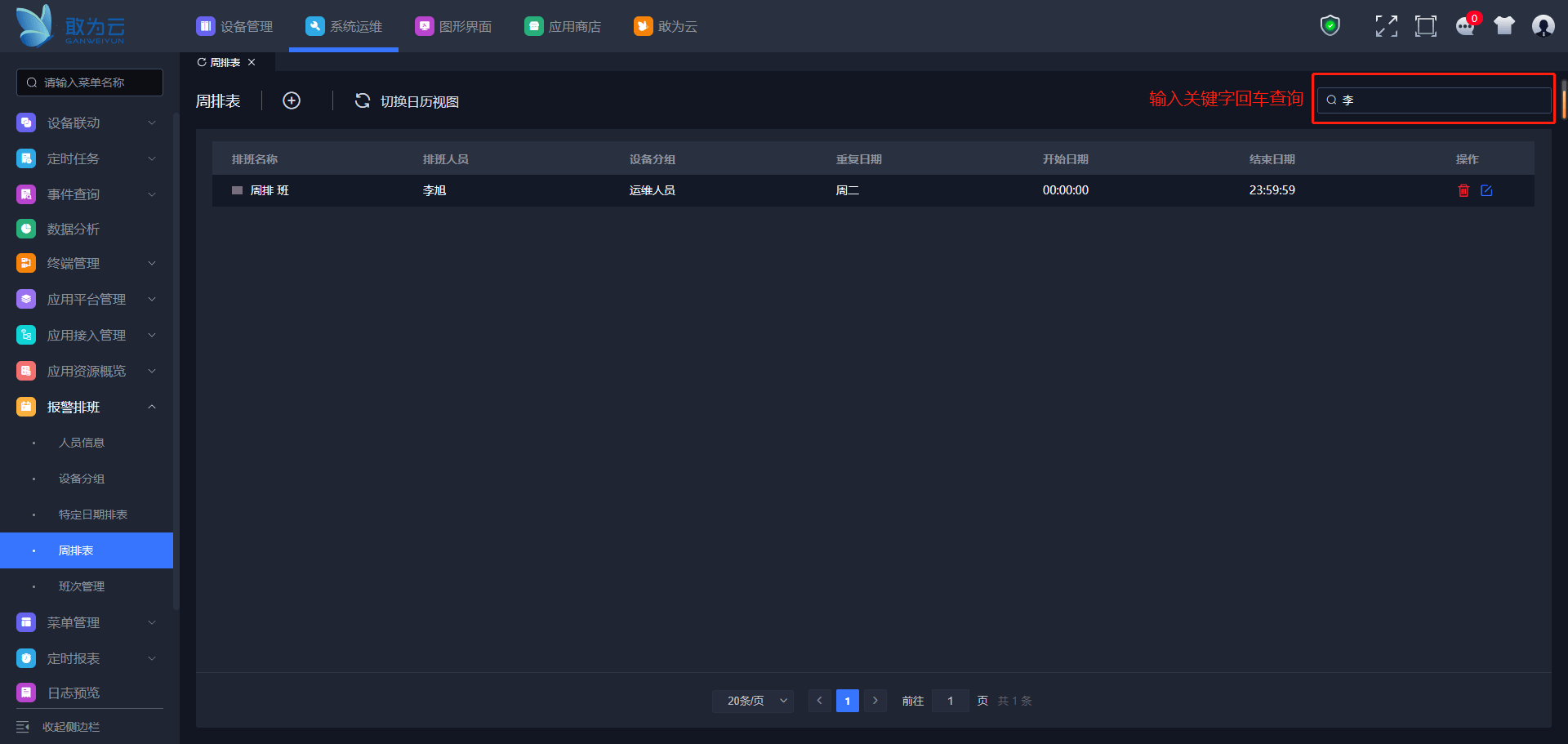
Task: Open the 20条/页 page size dropdown
Action: pyautogui.click(x=753, y=701)
